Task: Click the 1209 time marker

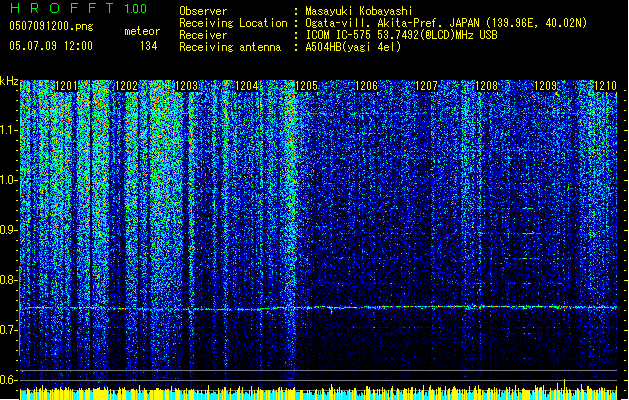Action: (546, 86)
